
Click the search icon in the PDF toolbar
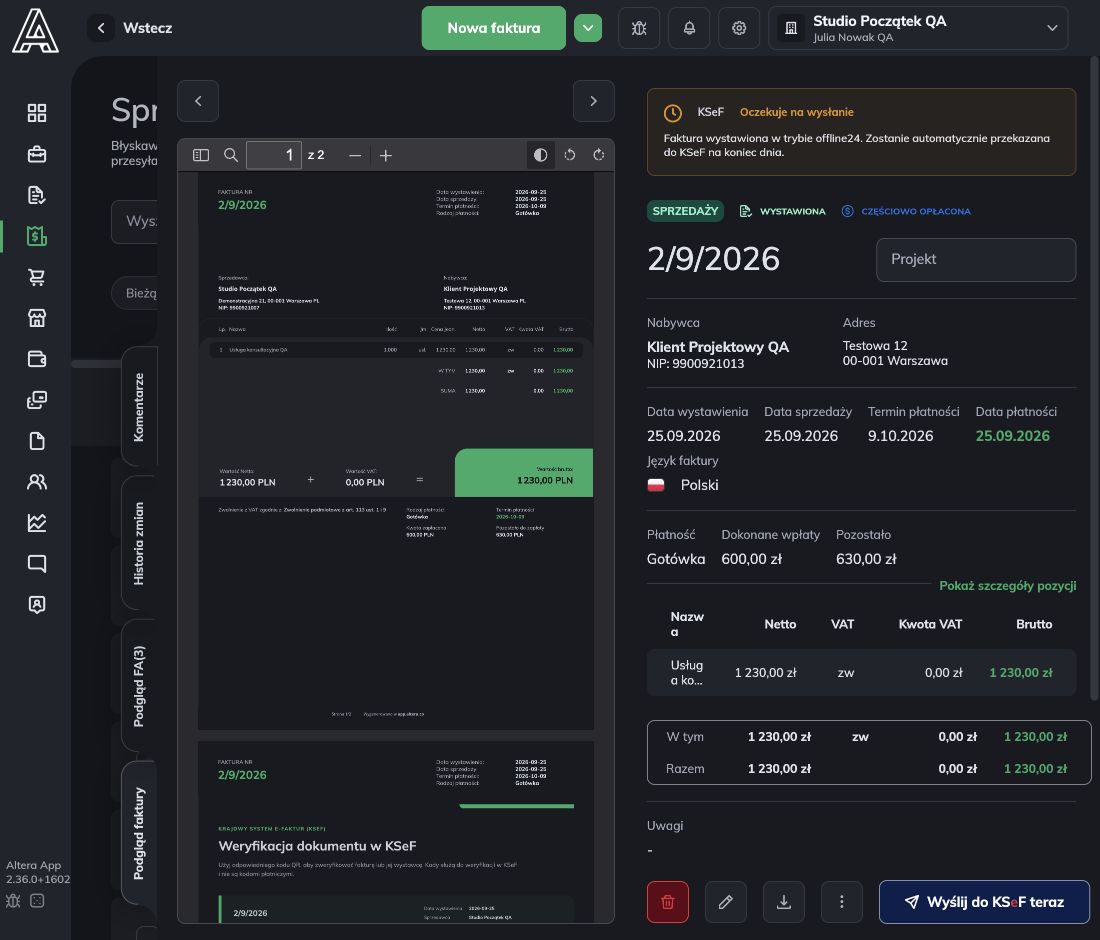[230, 155]
